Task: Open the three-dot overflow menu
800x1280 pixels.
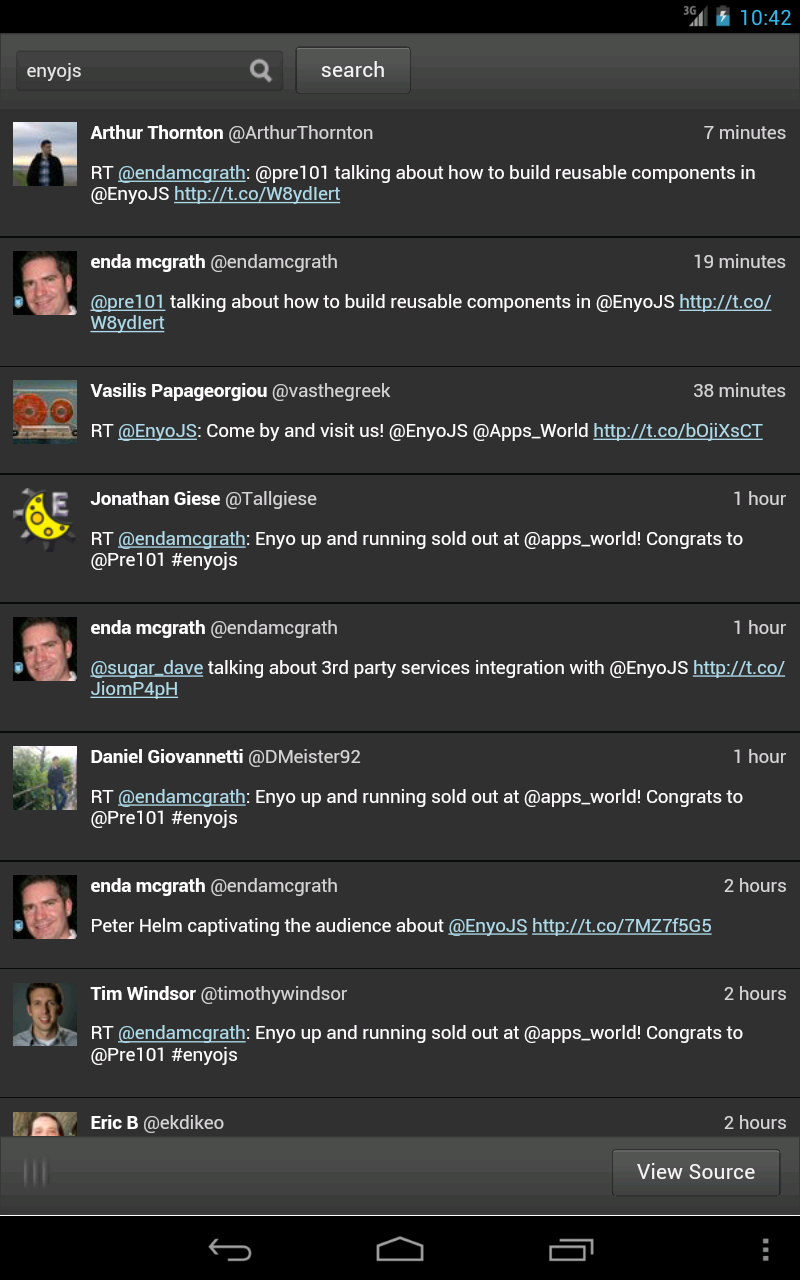Action: coord(765,1249)
